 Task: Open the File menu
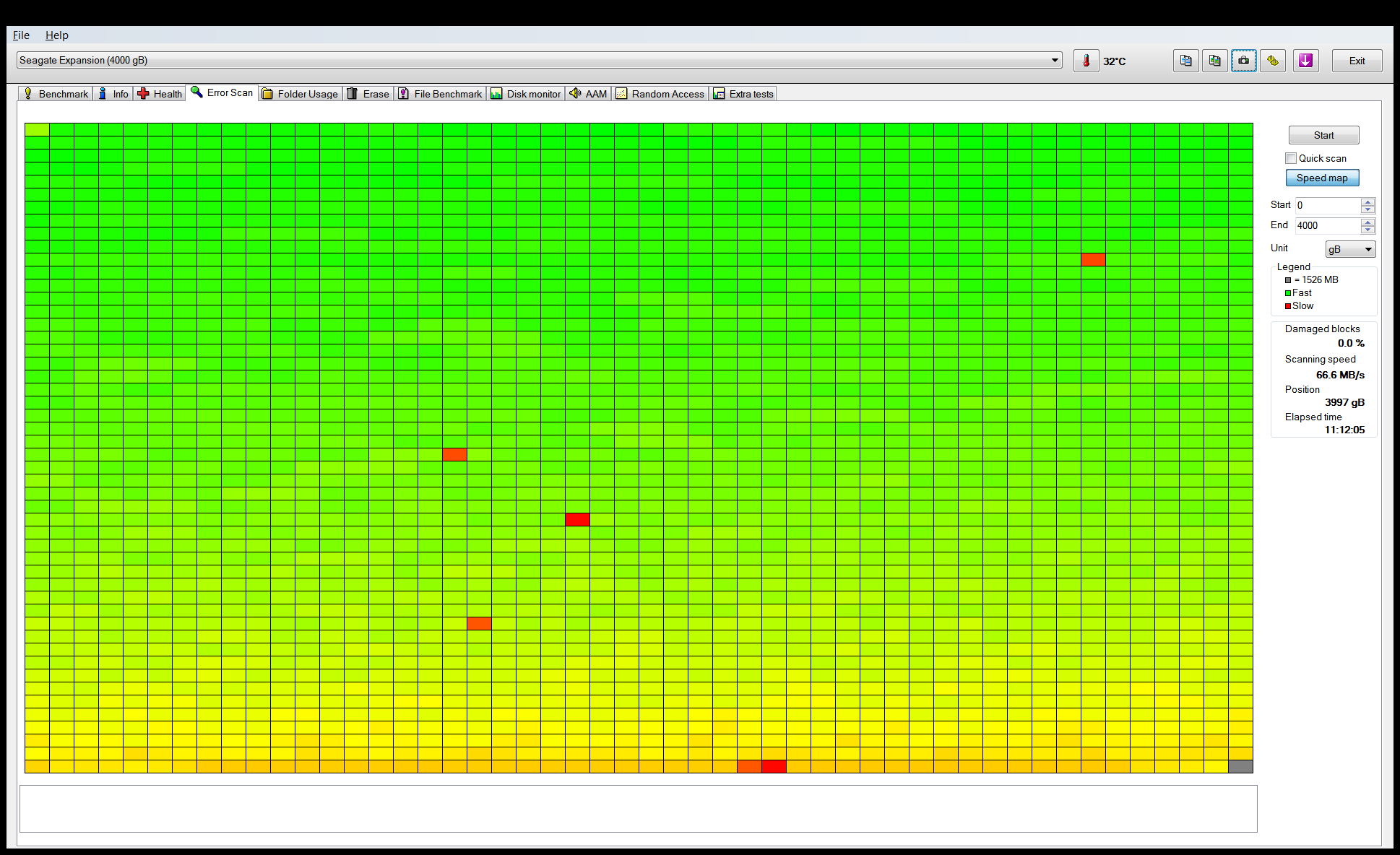click(21, 35)
